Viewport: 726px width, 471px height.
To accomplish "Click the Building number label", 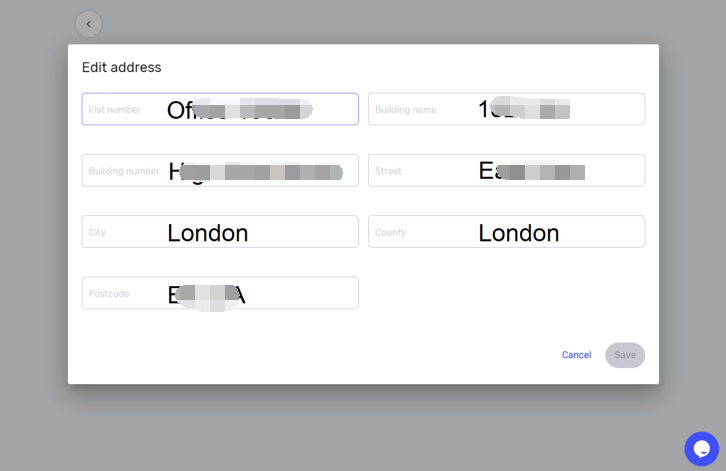I will pyautogui.click(x=124, y=171).
